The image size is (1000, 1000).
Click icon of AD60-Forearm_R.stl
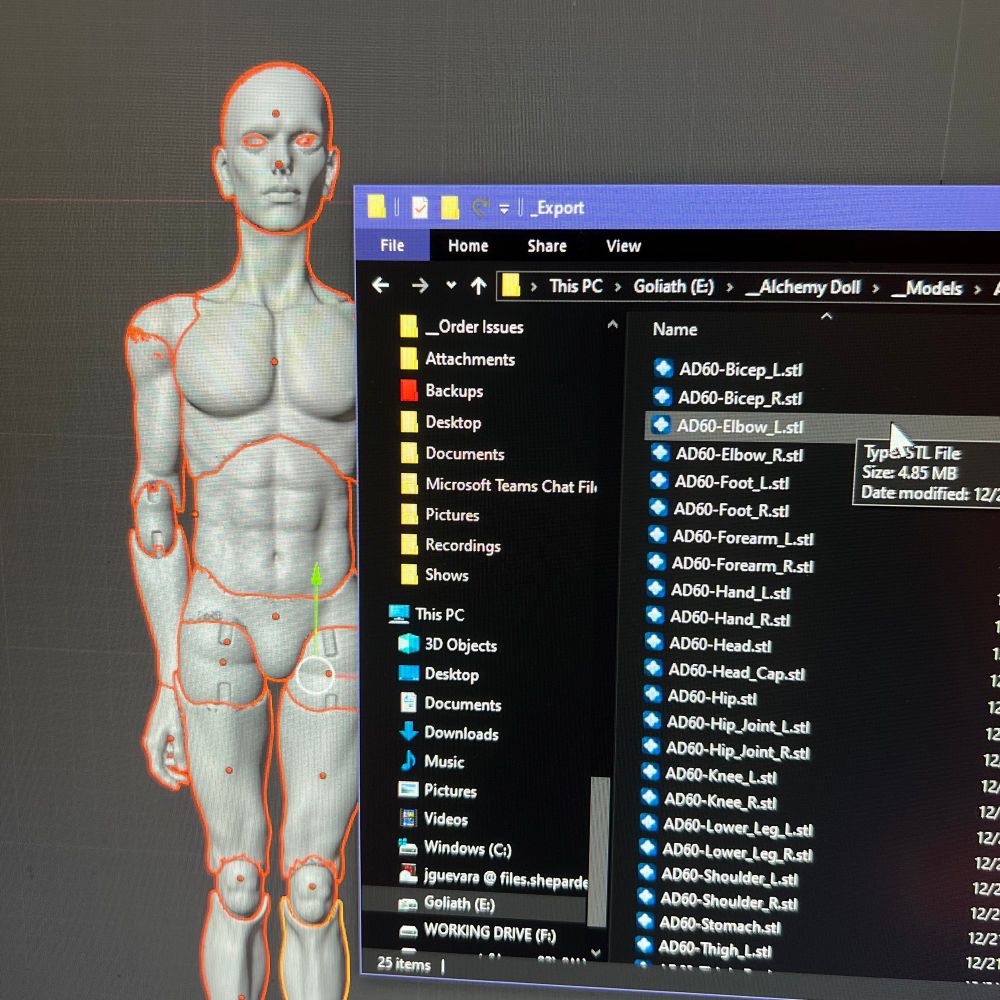(x=656, y=562)
